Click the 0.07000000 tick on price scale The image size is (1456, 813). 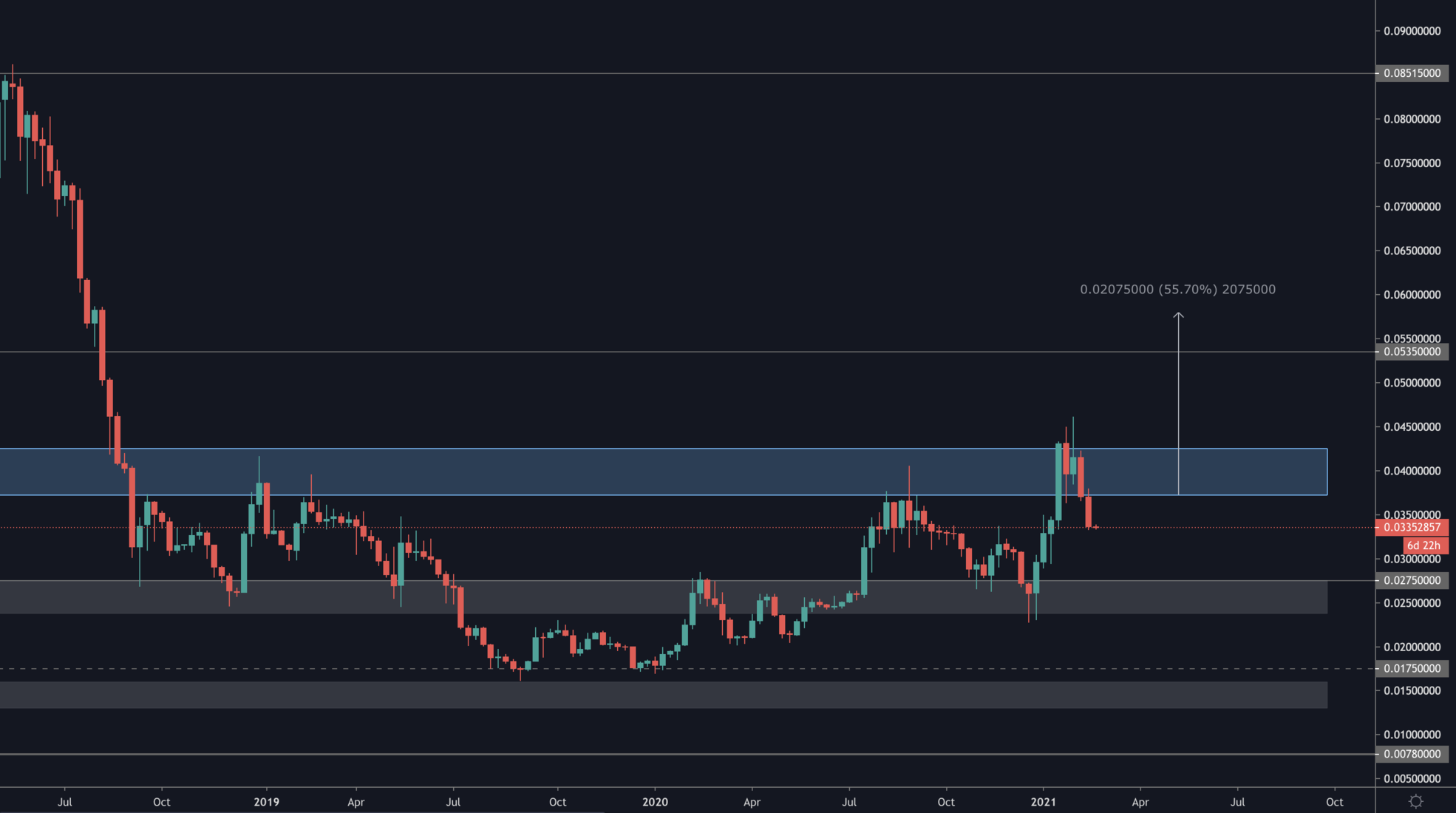point(1412,207)
